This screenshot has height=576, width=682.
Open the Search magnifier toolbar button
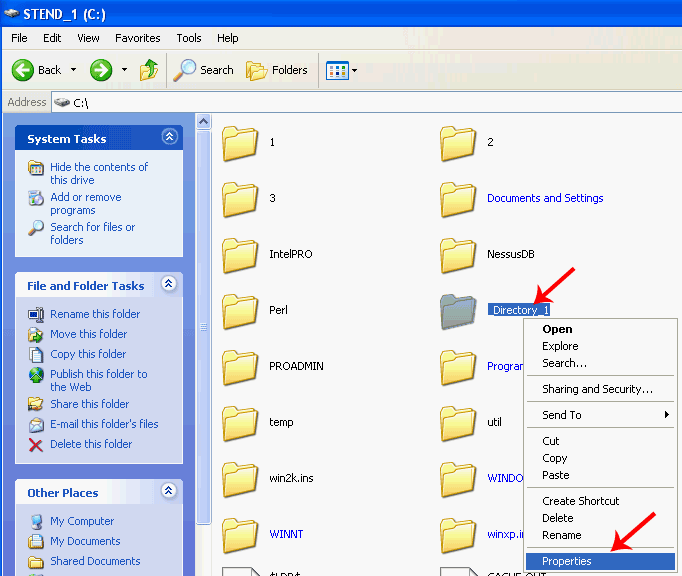(203, 70)
